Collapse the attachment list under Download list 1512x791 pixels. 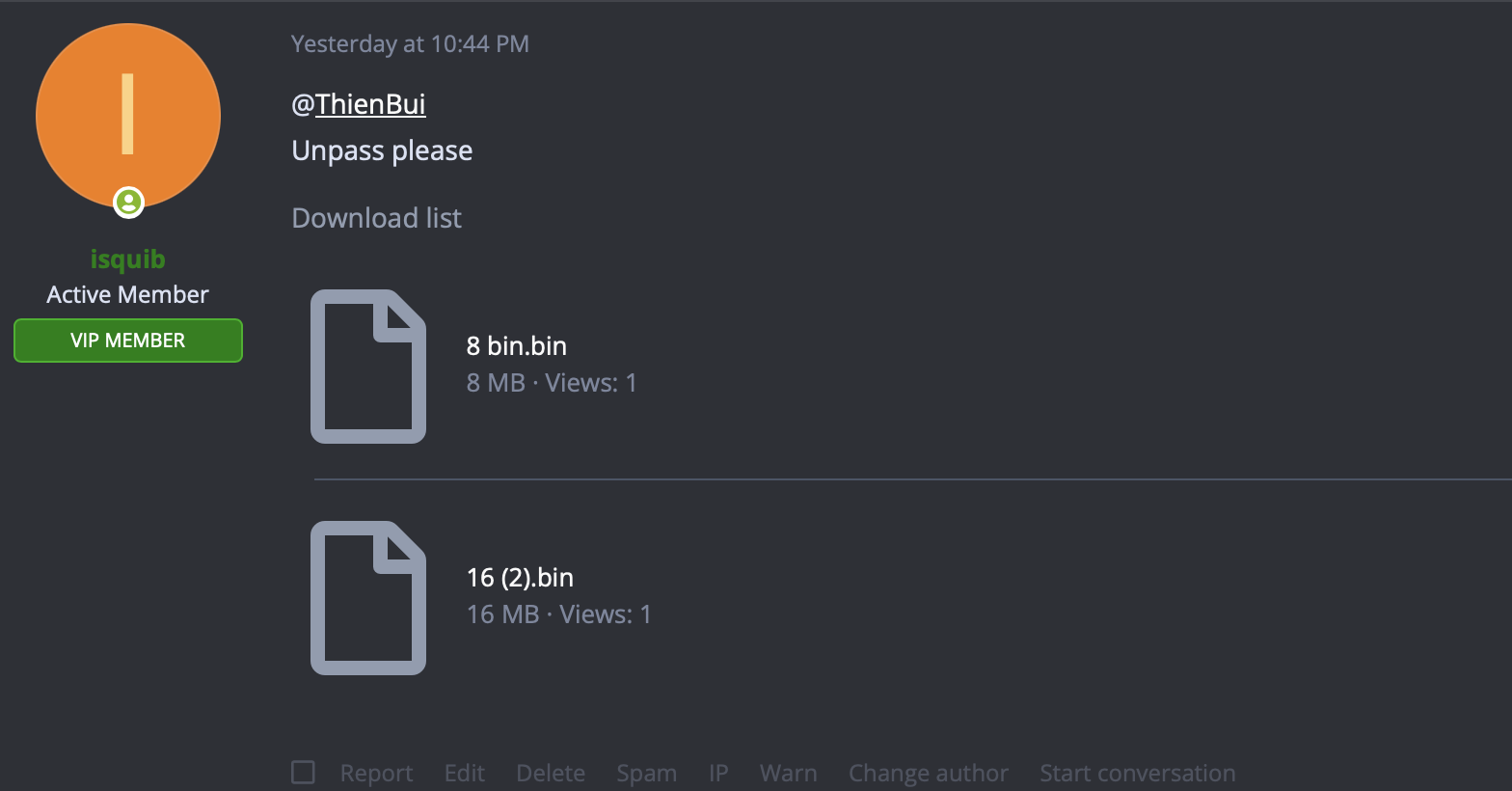point(376,217)
